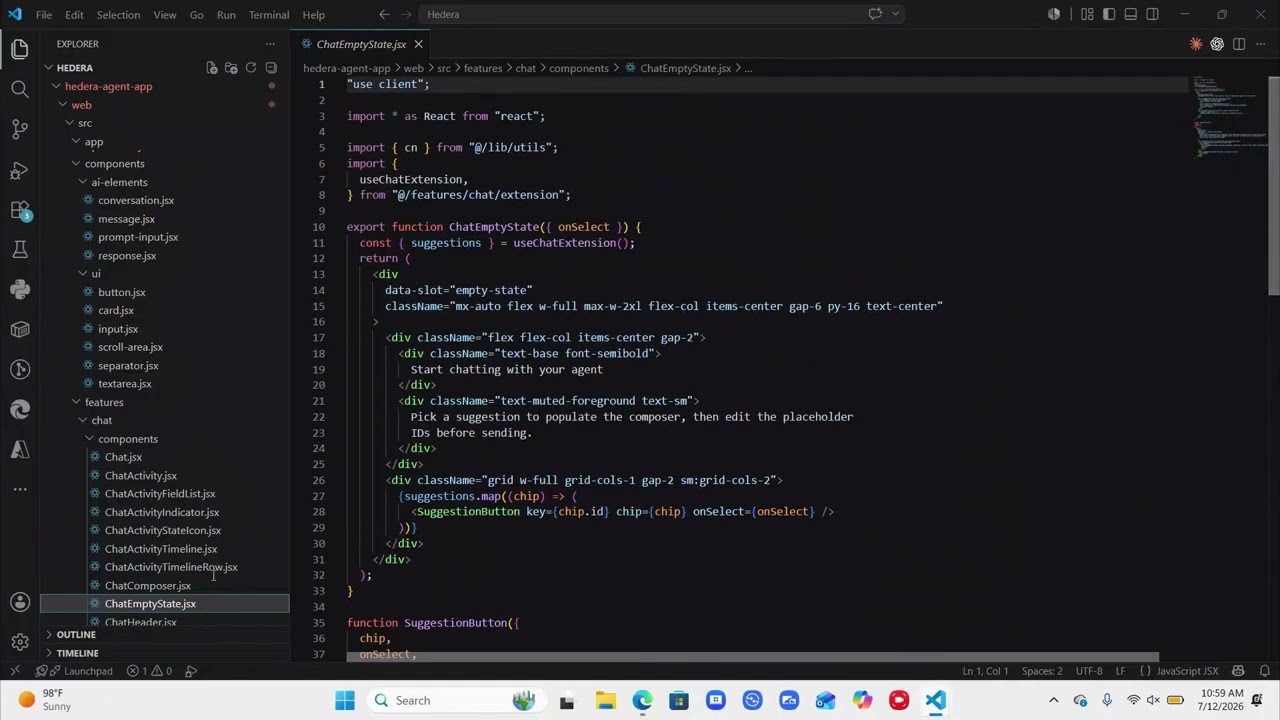Viewport: 1280px width, 720px height.
Task: Select the ChatEmptyState.jsx editor tab
Action: coord(361,44)
